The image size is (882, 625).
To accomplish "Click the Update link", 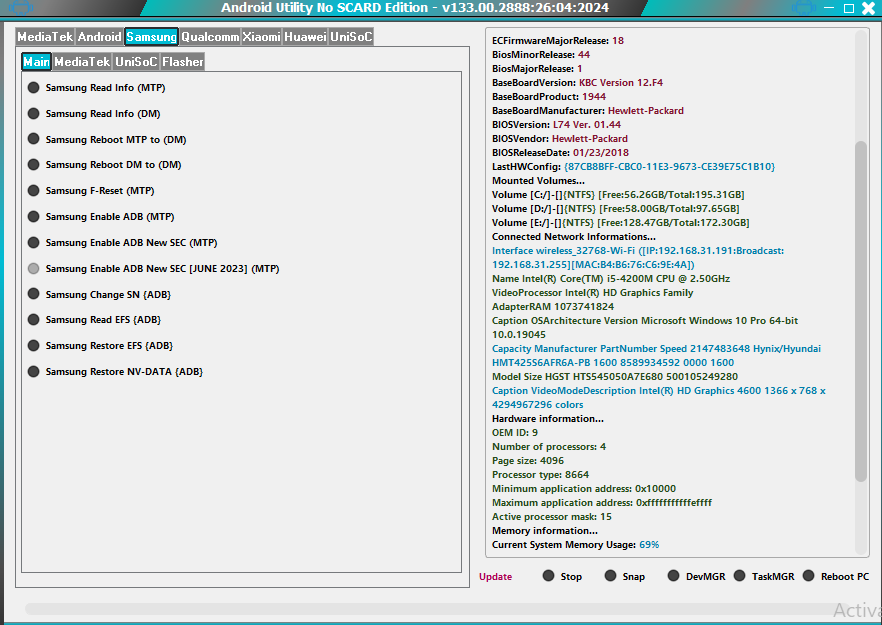I will coord(495,577).
